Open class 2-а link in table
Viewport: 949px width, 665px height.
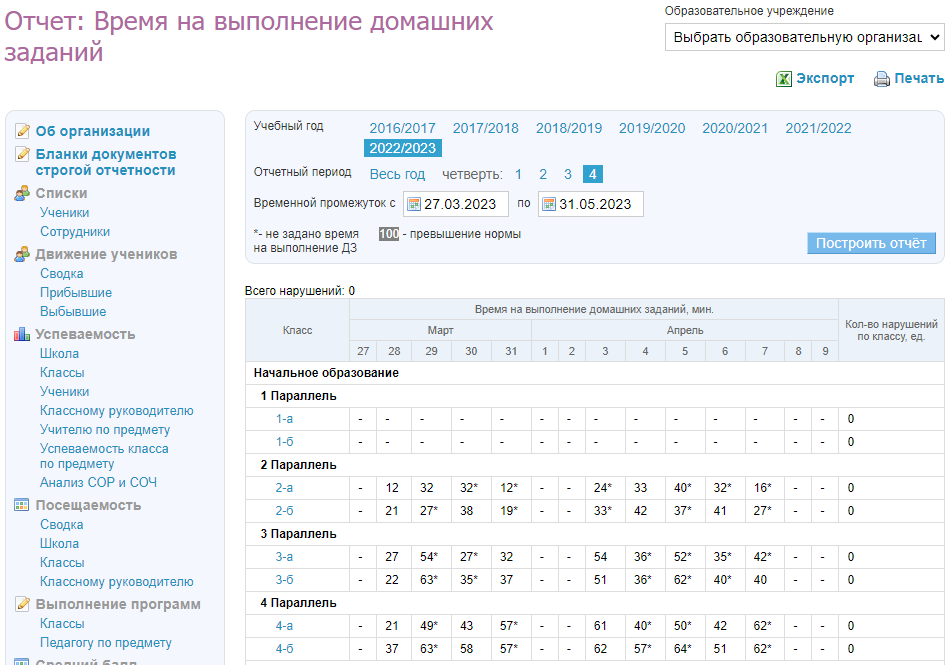tap(284, 488)
